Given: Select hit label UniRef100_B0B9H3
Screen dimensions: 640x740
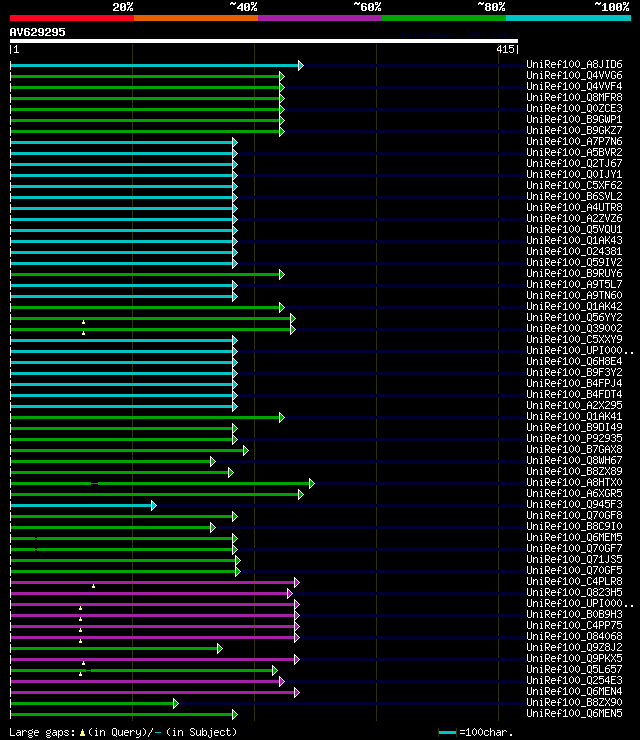Looking at the screenshot, I should 574,614.
